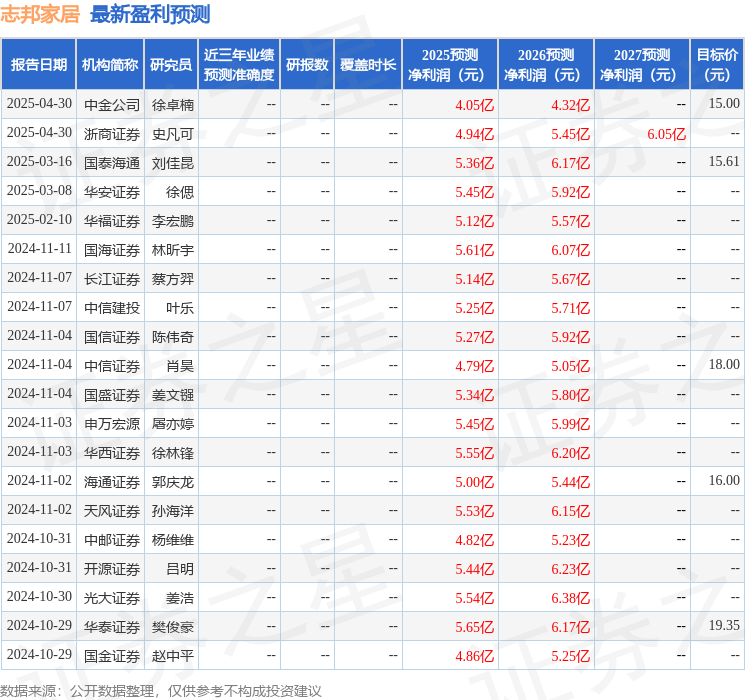Click target price 18.00
The width and height of the screenshot is (745, 700).
click(724, 364)
